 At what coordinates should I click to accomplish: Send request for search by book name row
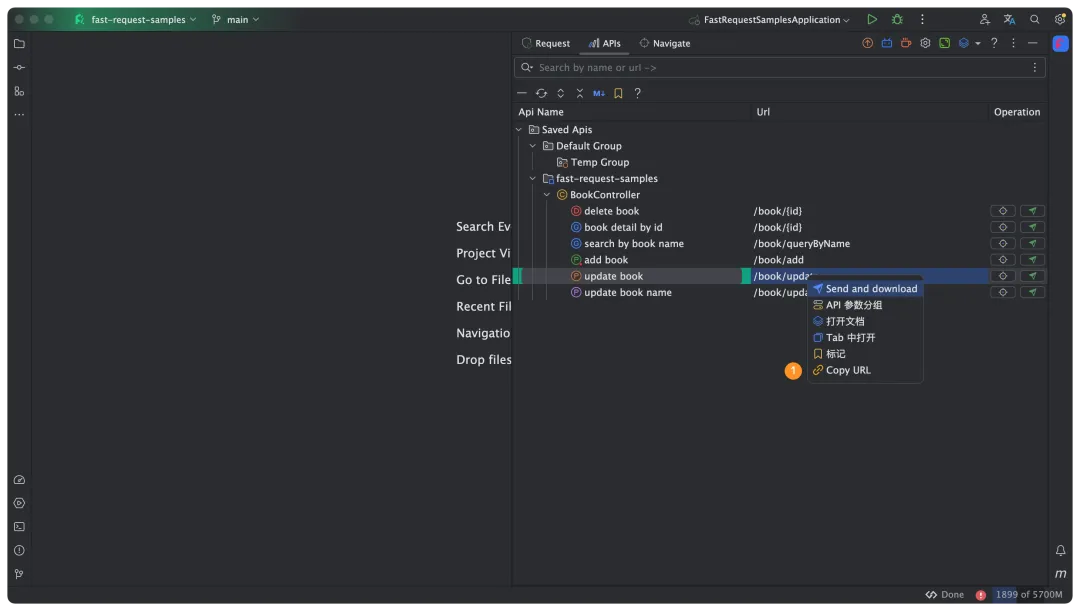click(x=1032, y=243)
